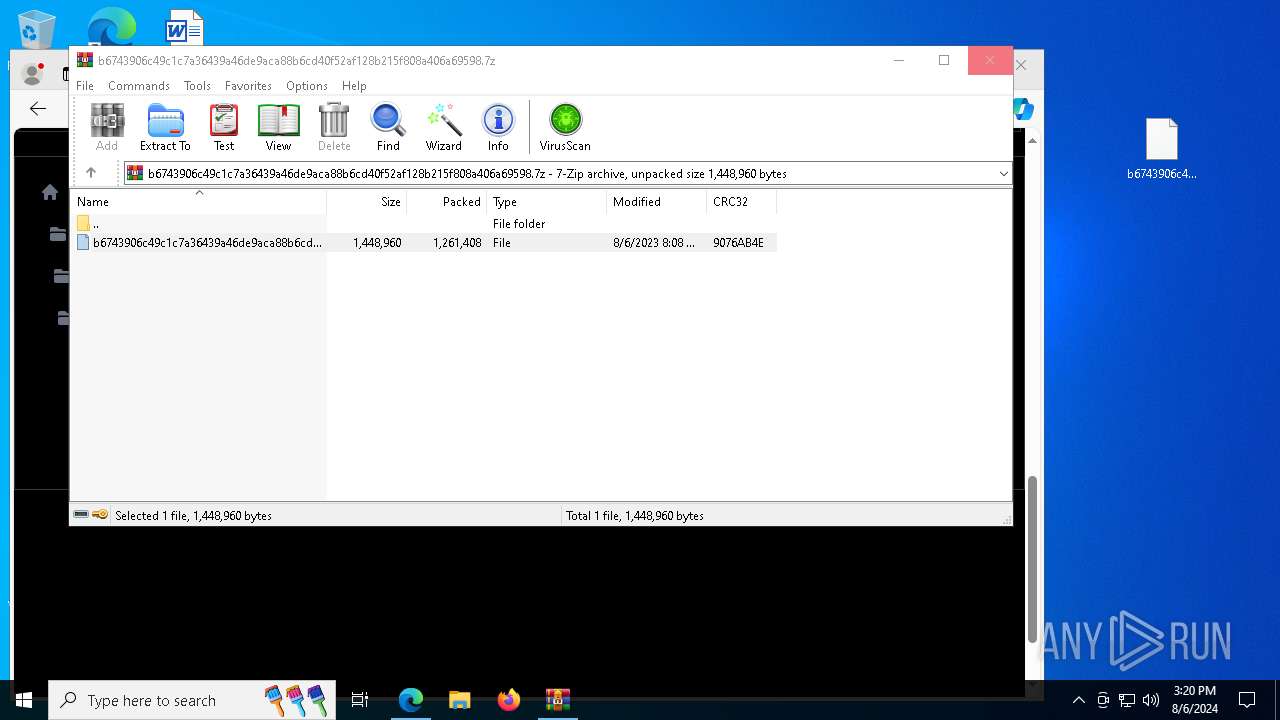Click the taskbar search box
1280x720 pixels.
coord(192,700)
